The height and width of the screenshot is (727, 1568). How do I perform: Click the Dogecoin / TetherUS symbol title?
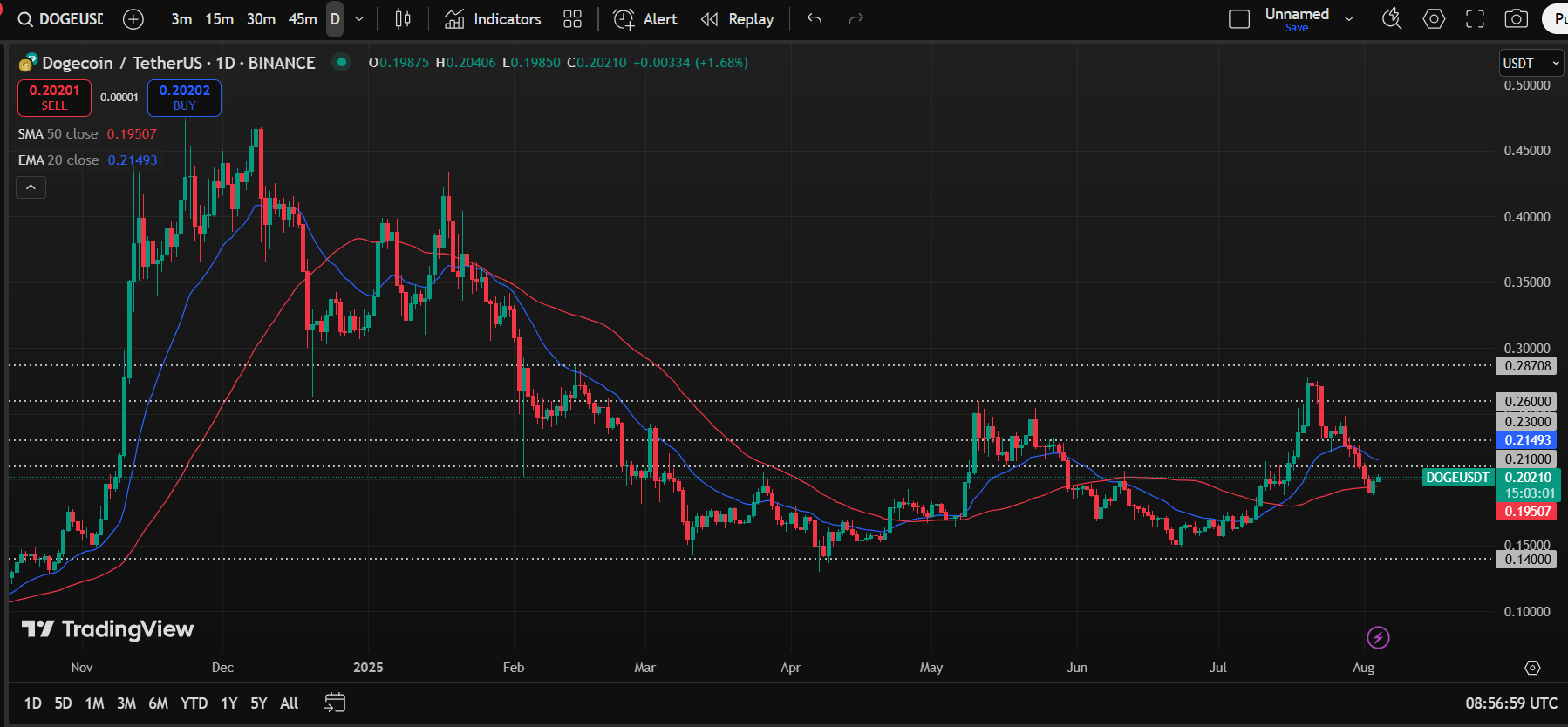click(x=179, y=63)
